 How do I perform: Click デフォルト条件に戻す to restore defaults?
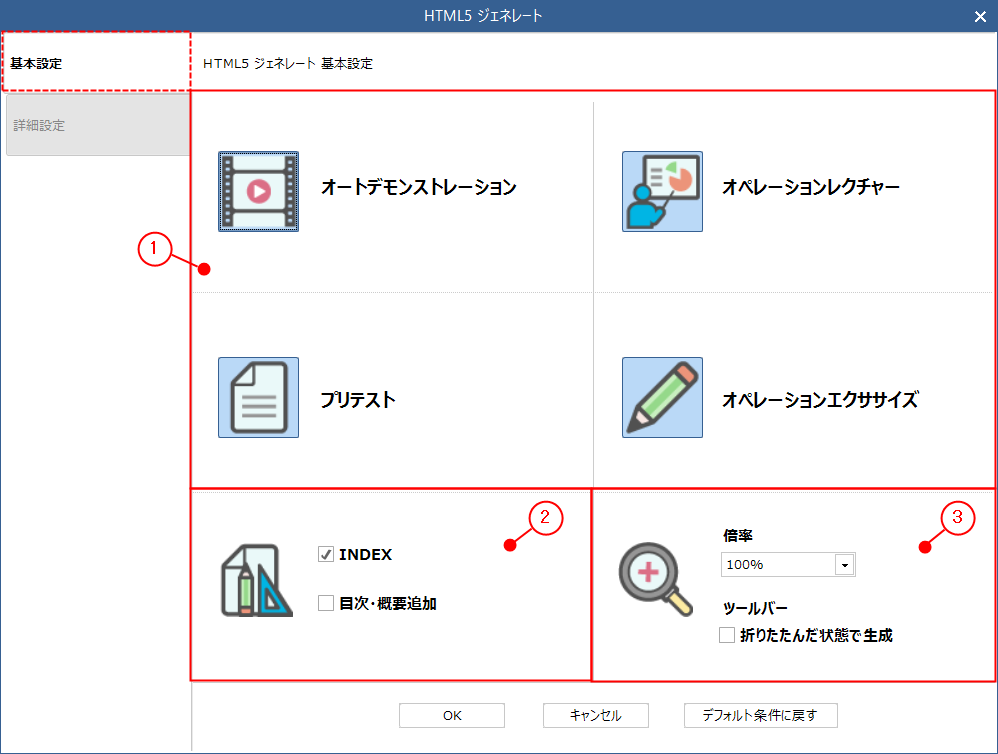click(760, 715)
